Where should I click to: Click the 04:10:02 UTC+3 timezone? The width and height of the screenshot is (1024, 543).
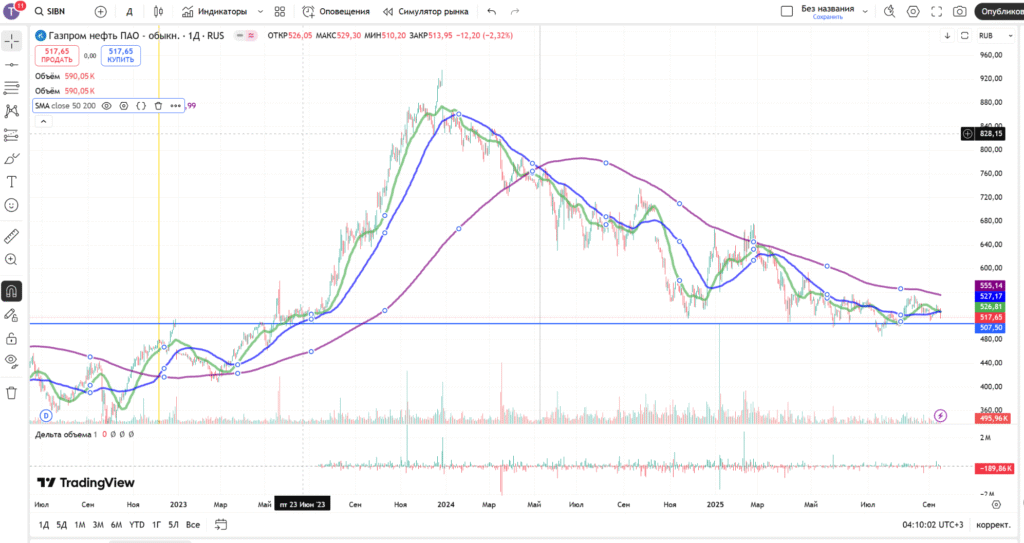[x=933, y=525]
